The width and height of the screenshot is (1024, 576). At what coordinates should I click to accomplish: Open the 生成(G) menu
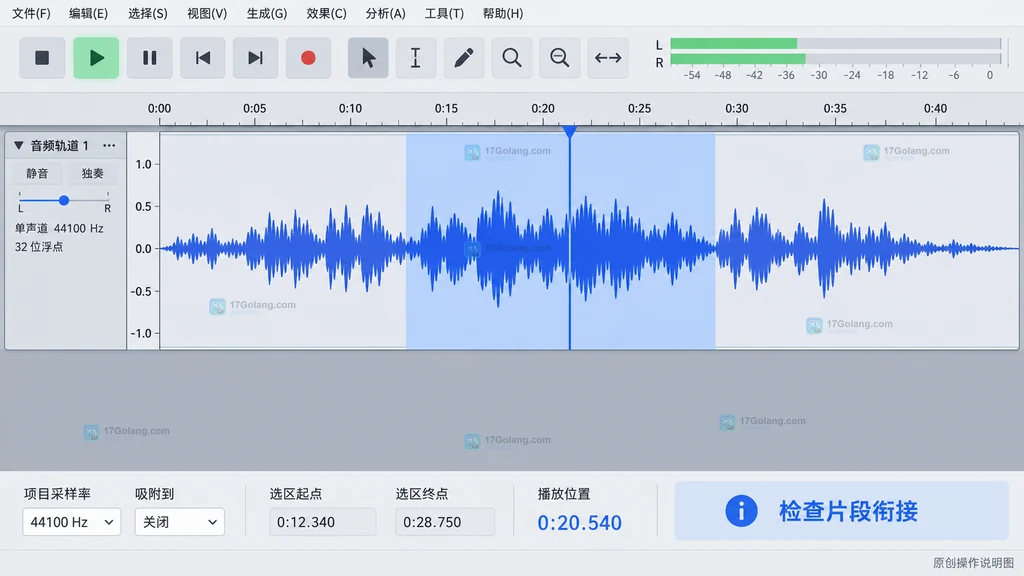point(266,13)
